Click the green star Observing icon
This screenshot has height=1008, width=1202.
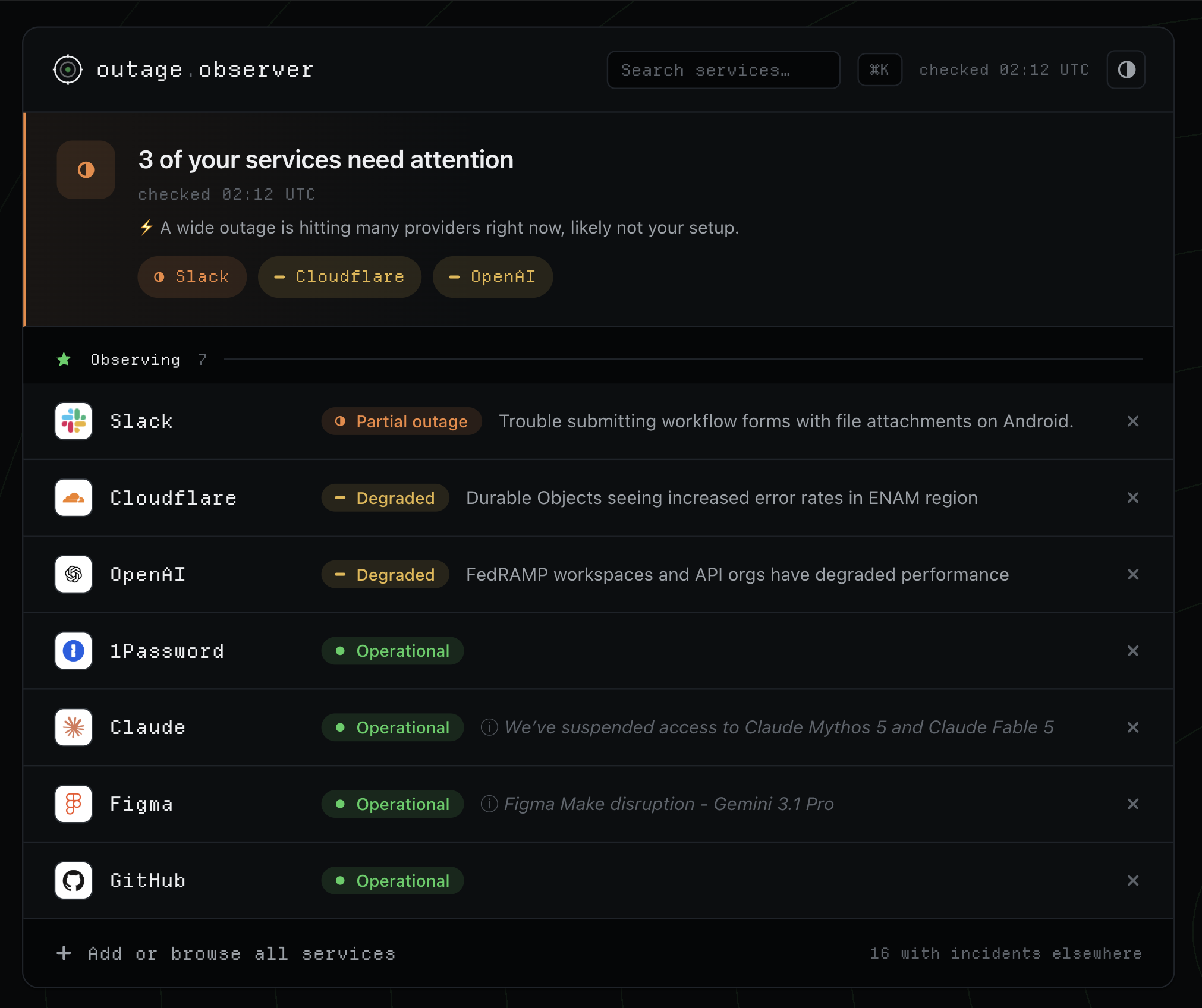click(64, 360)
